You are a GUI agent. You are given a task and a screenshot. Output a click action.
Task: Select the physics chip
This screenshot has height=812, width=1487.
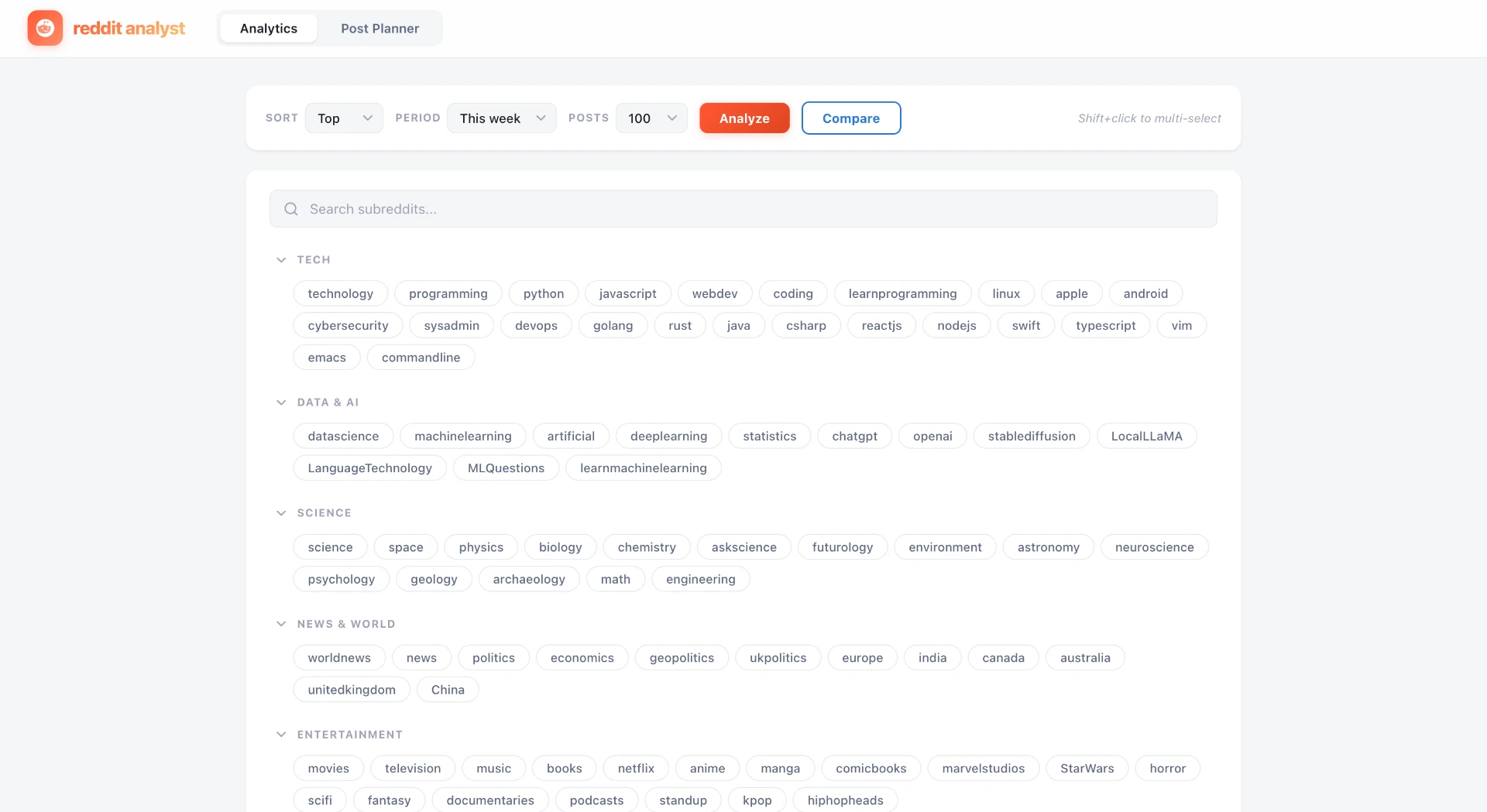click(x=482, y=547)
